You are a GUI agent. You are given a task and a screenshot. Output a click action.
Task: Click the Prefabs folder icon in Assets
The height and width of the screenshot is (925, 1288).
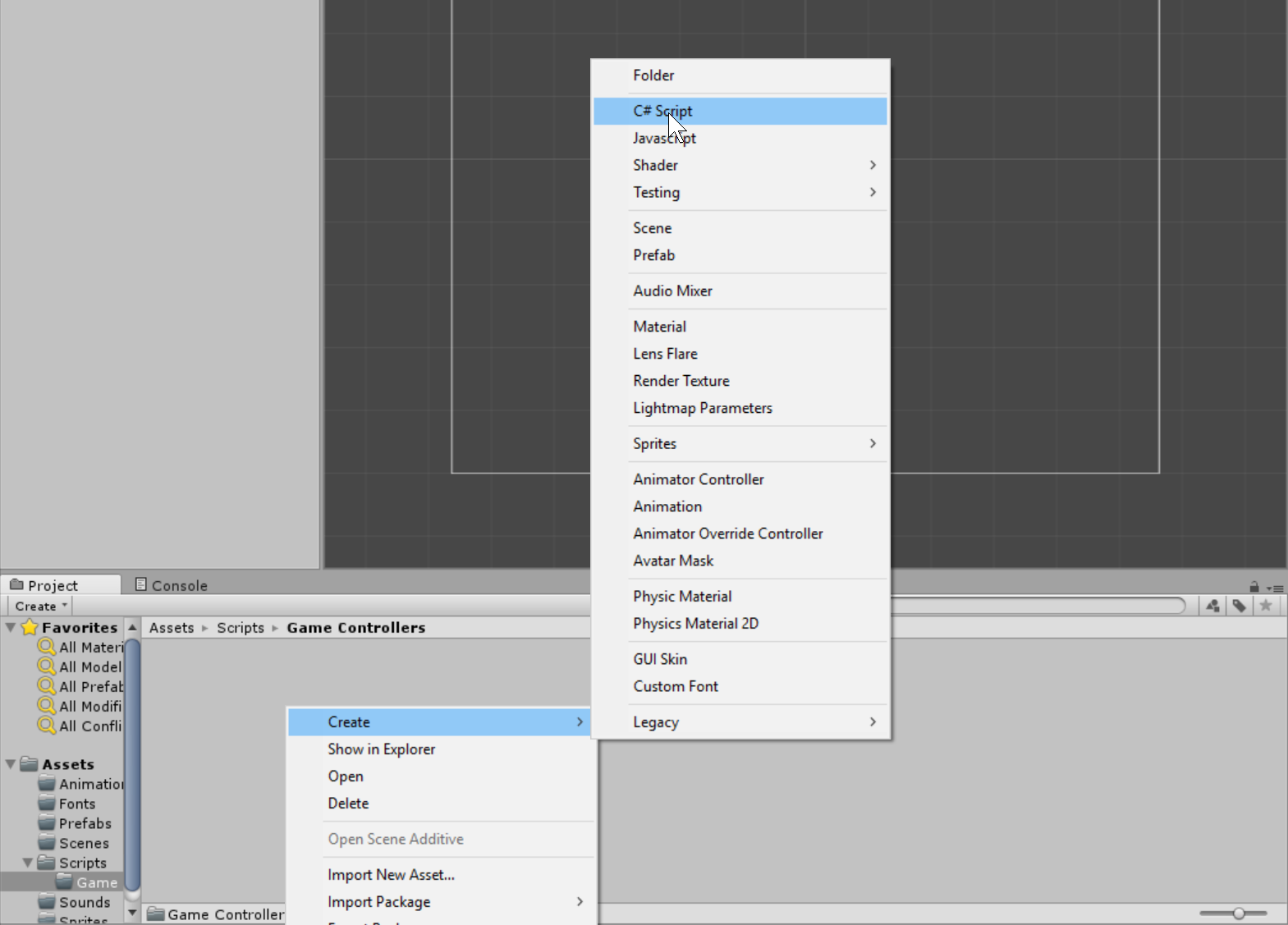tap(48, 823)
